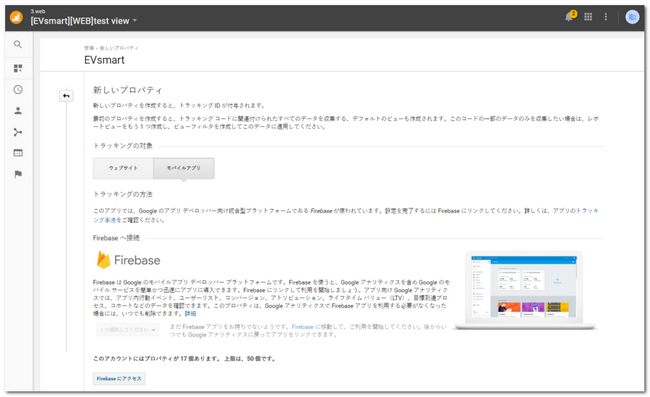Click the トラッキングの方法 section label
Image resolution: width=650 pixels, height=397 pixels.
point(123,194)
